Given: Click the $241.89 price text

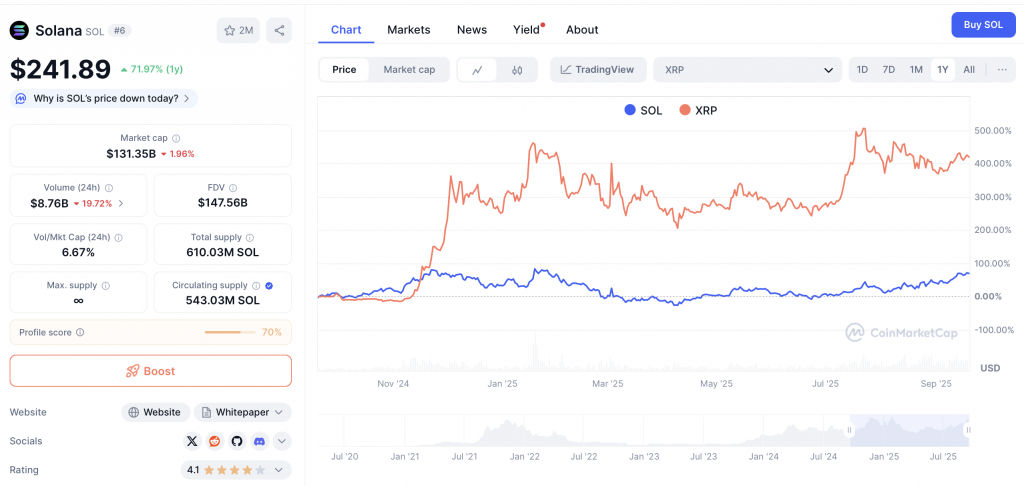Looking at the screenshot, I should coord(60,69).
